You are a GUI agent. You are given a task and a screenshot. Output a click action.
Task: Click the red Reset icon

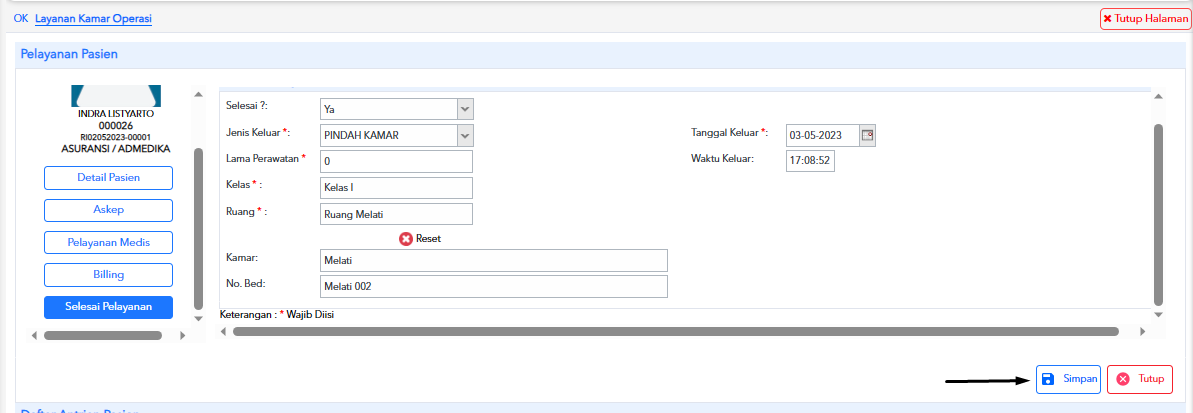(406, 239)
